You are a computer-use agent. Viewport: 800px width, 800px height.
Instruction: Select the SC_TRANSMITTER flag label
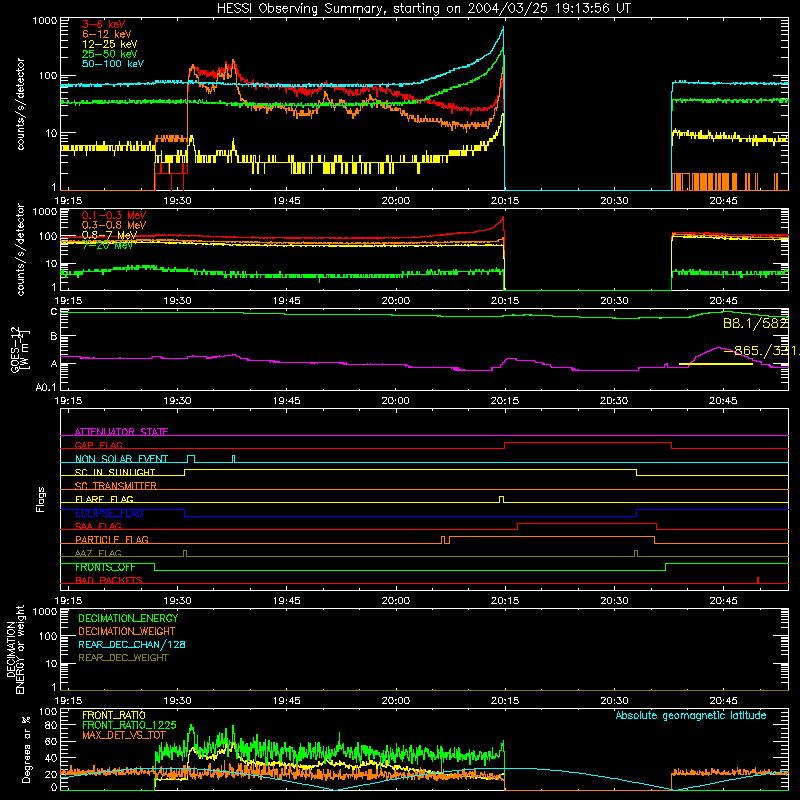116,485
